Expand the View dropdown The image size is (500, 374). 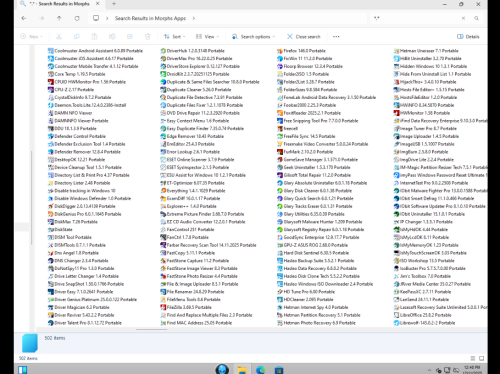tap(207, 37)
